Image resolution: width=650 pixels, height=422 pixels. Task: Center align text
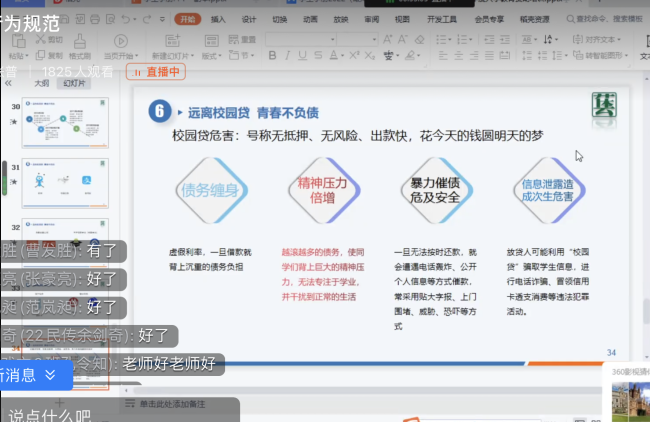[x=458, y=55]
